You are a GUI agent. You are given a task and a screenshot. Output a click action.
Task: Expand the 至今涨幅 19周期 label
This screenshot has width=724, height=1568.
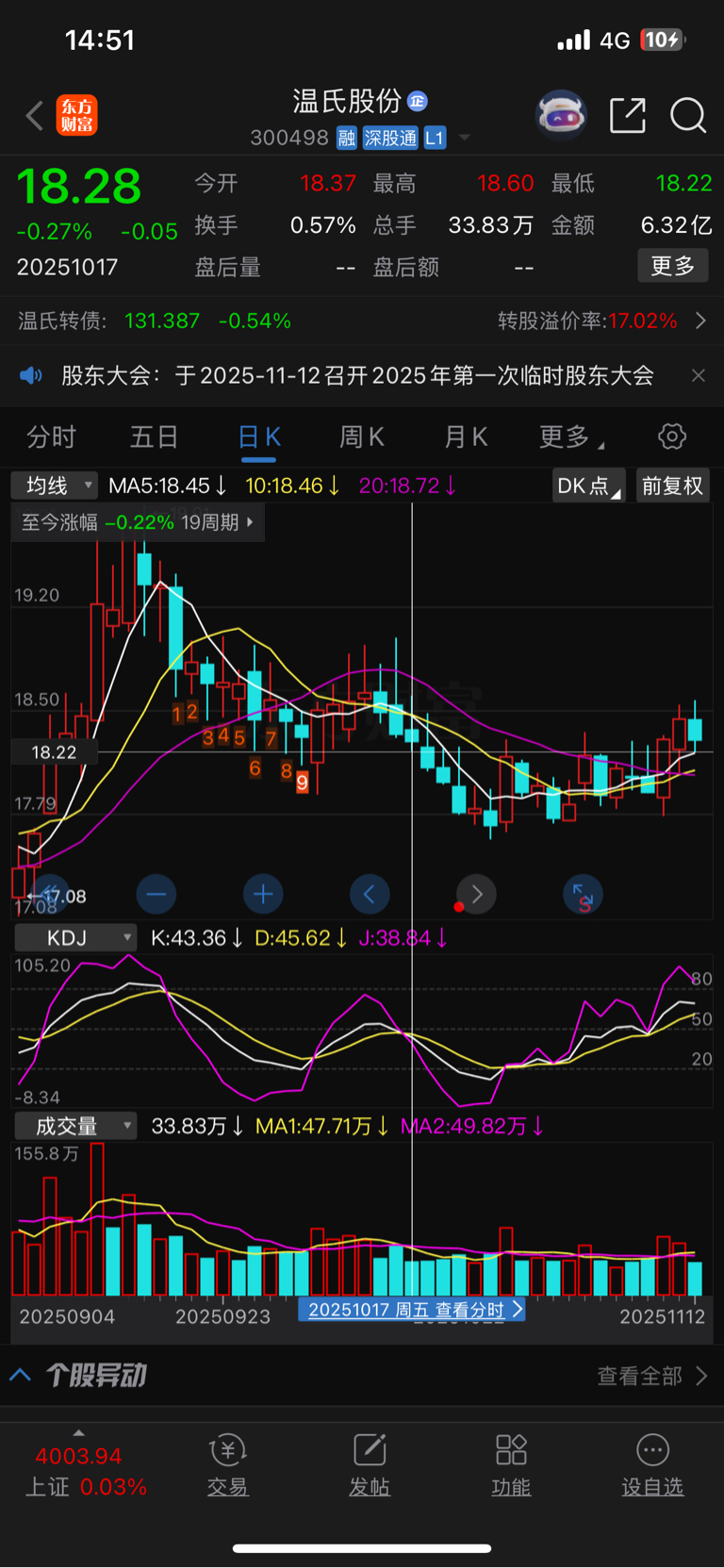click(x=138, y=522)
